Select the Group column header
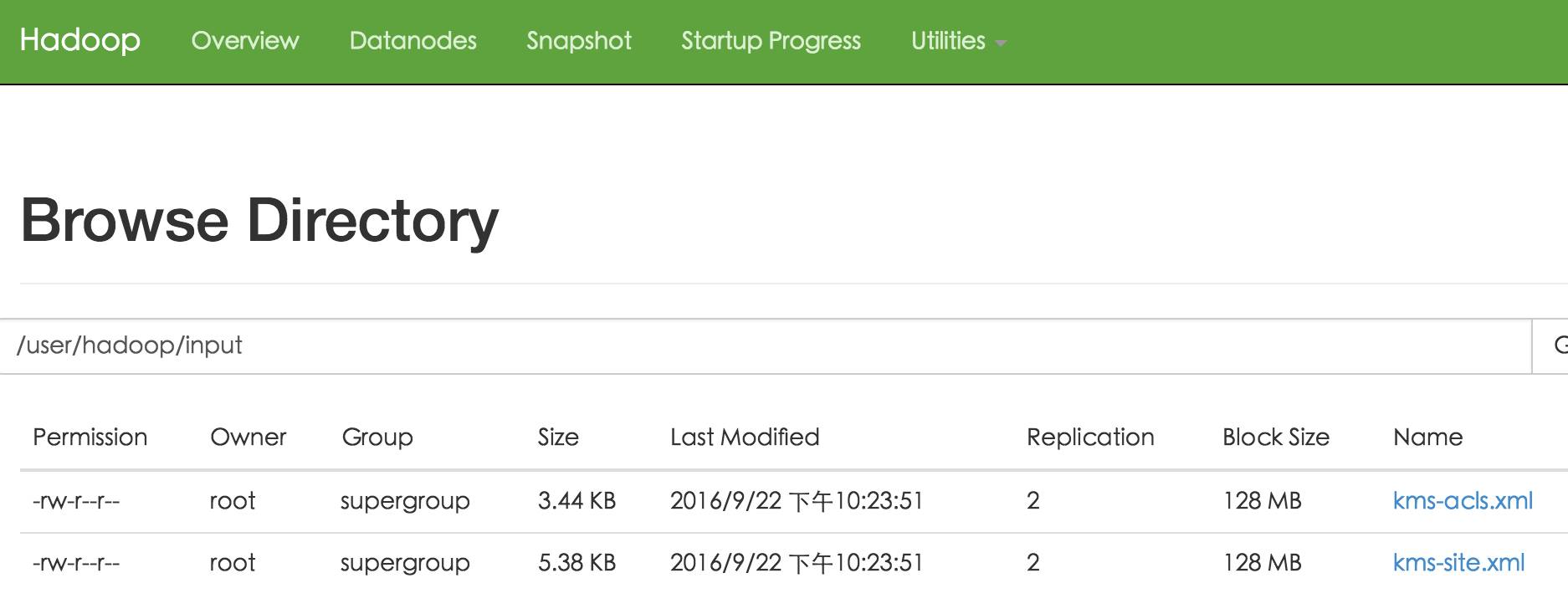The width and height of the screenshot is (1568, 614). [377, 437]
